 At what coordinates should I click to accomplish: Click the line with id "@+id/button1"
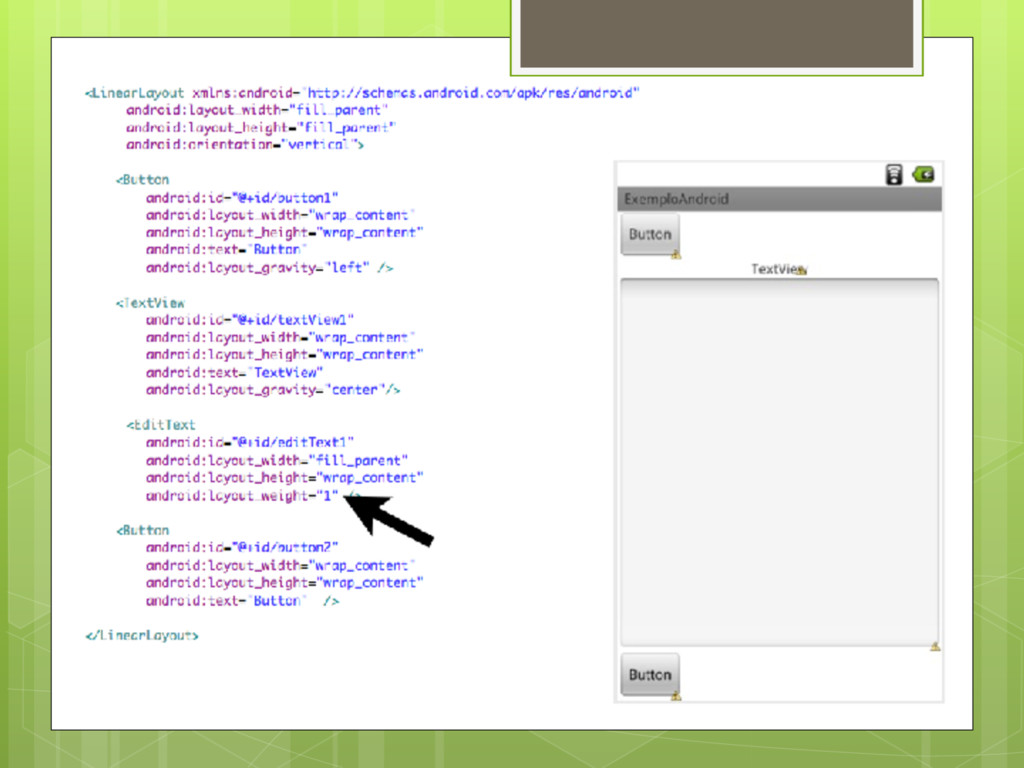pos(242,197)
